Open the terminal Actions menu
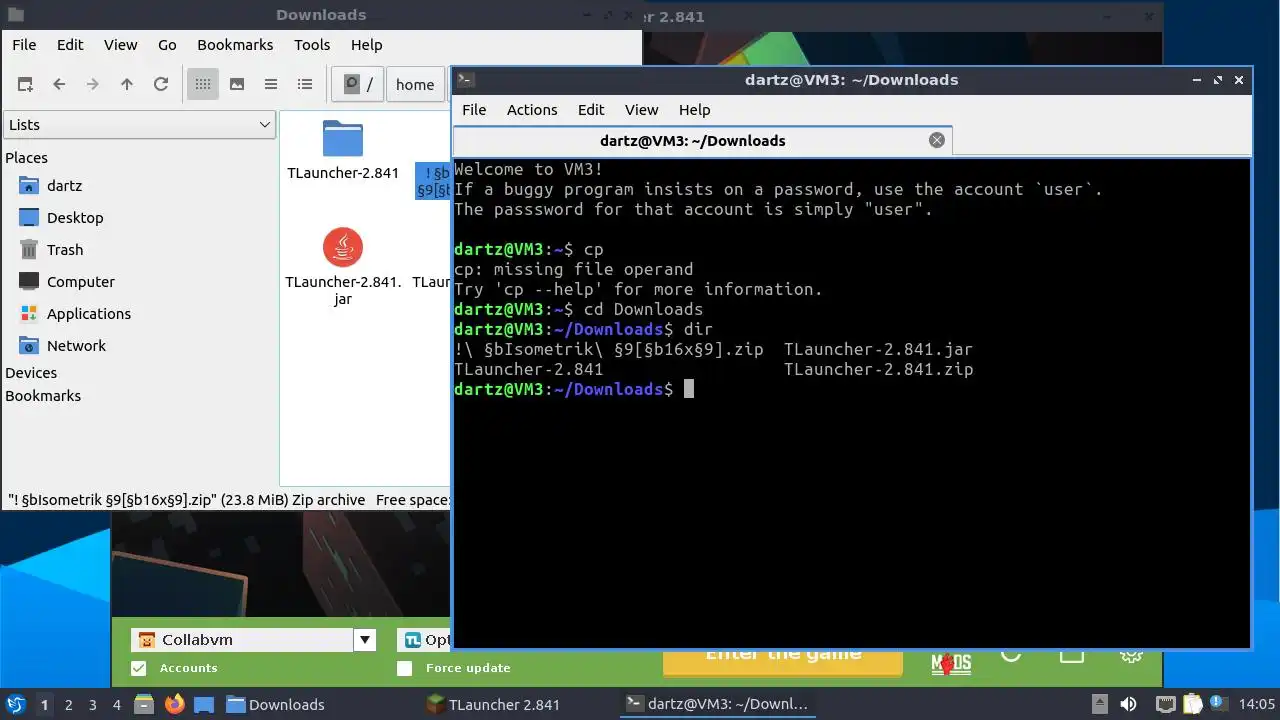Screen dimensions: 1280x720 click(532, 110)
